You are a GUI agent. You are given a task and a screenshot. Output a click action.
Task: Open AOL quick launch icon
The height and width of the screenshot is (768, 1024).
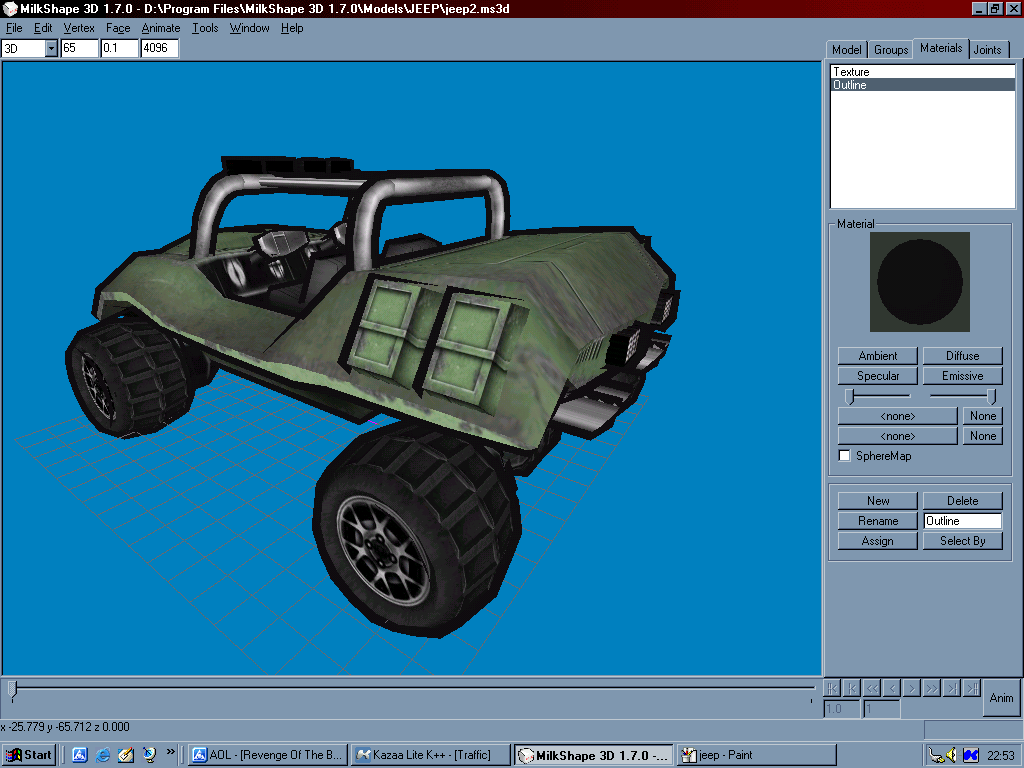click(x=80, y=755)
